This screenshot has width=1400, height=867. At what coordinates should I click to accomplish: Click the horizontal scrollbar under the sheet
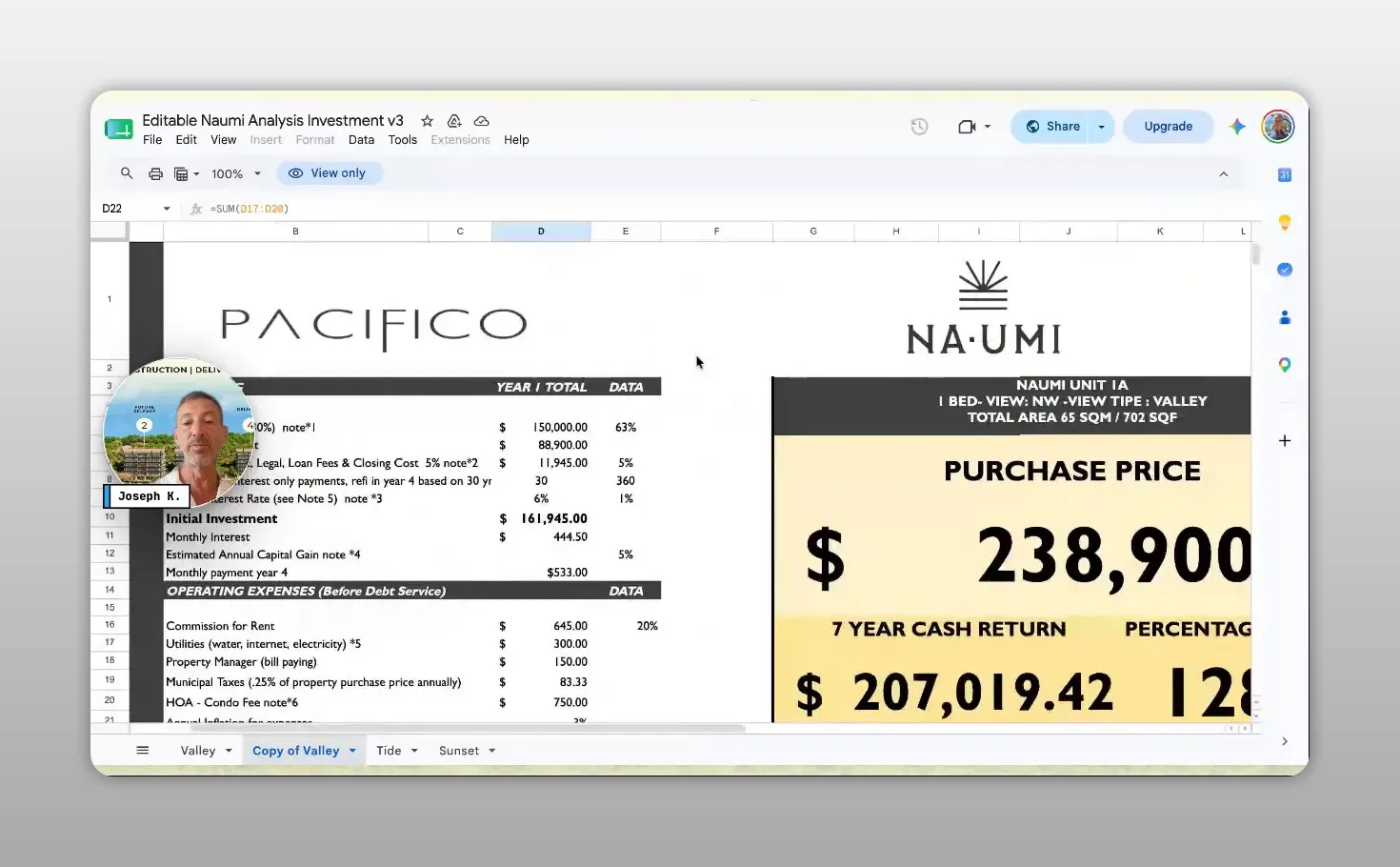[467, 728]
